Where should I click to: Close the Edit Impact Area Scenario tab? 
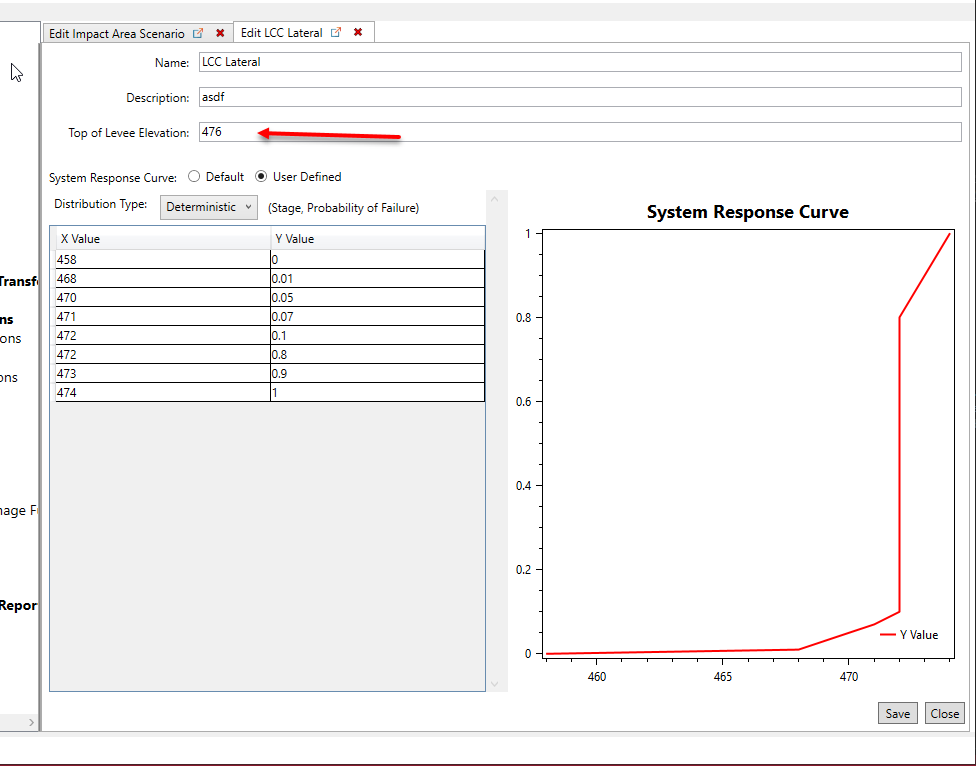click(219, 32)
